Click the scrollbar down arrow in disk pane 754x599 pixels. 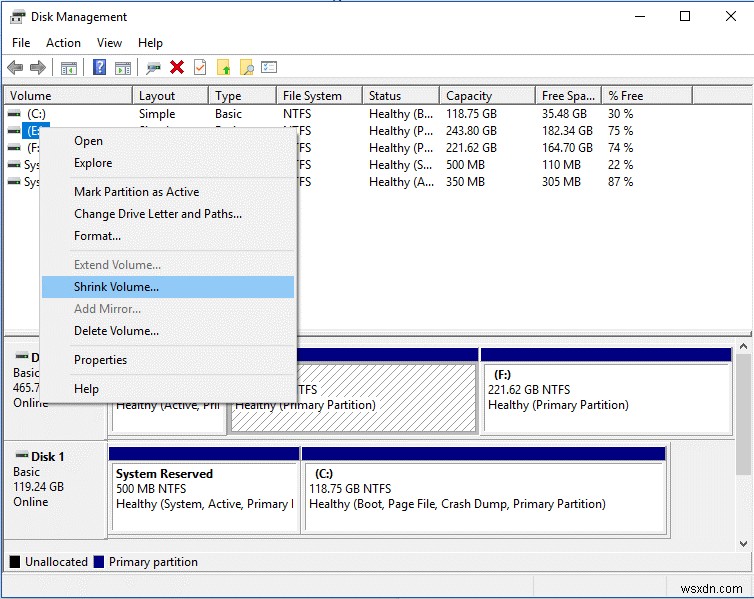pos(743,544)
